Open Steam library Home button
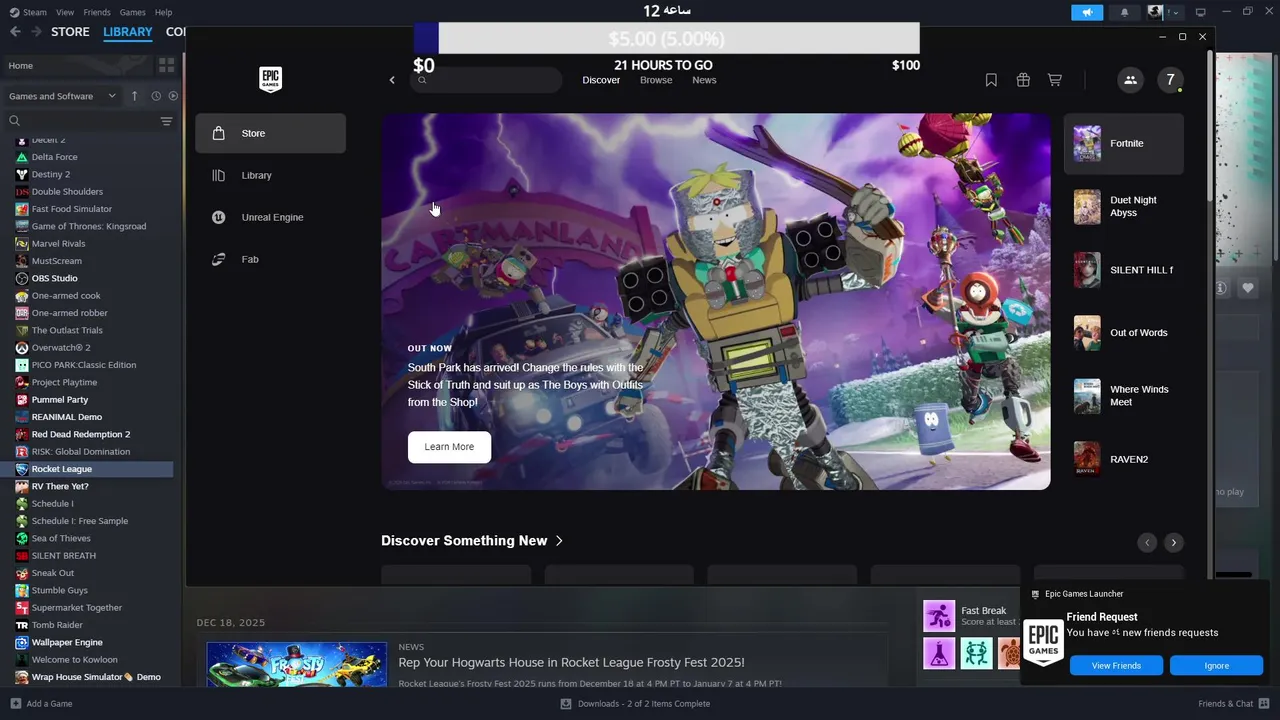1280x720 pixels. (77, 66)
